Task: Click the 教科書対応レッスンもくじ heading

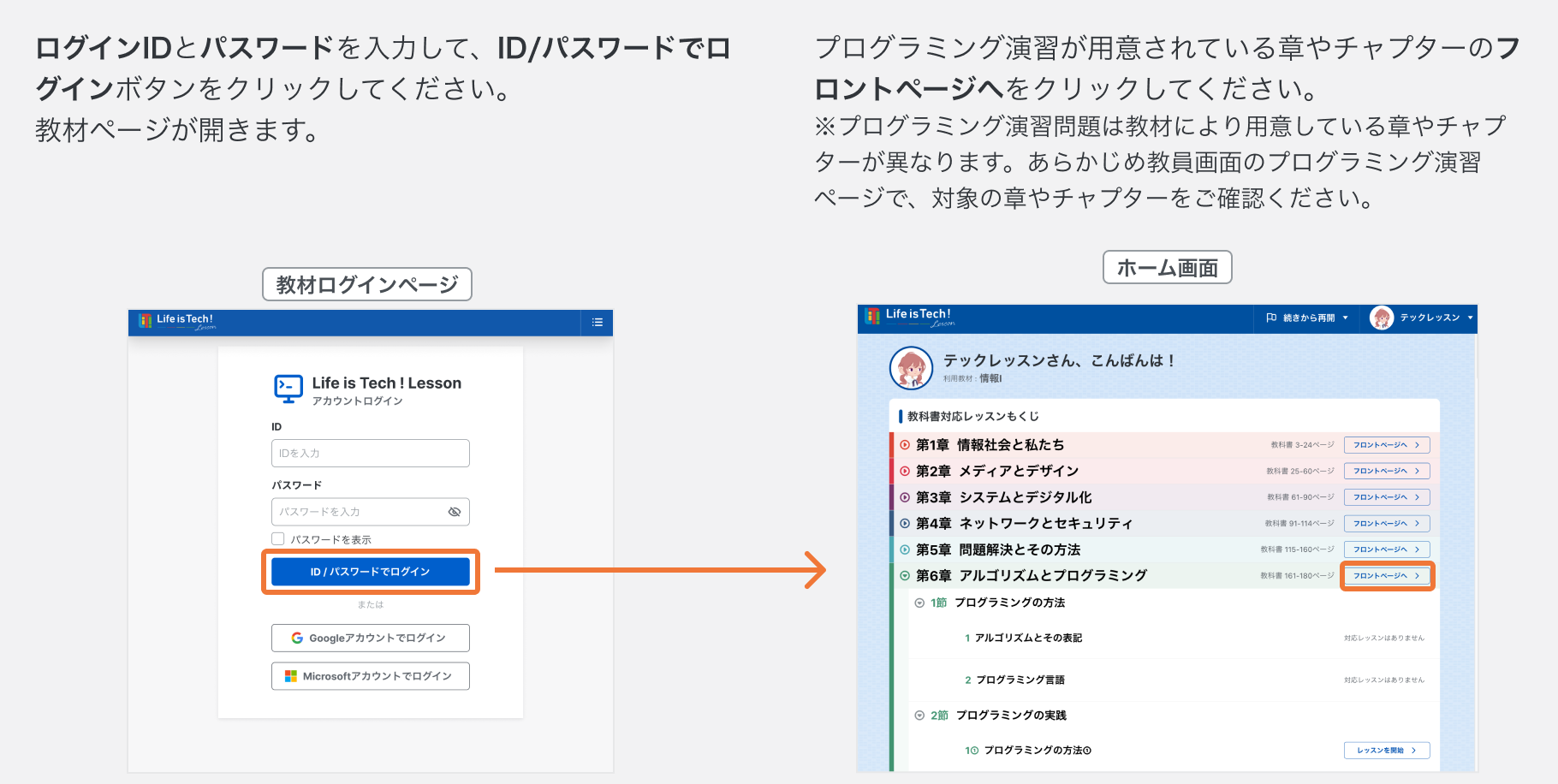Action: coord(973,416)
